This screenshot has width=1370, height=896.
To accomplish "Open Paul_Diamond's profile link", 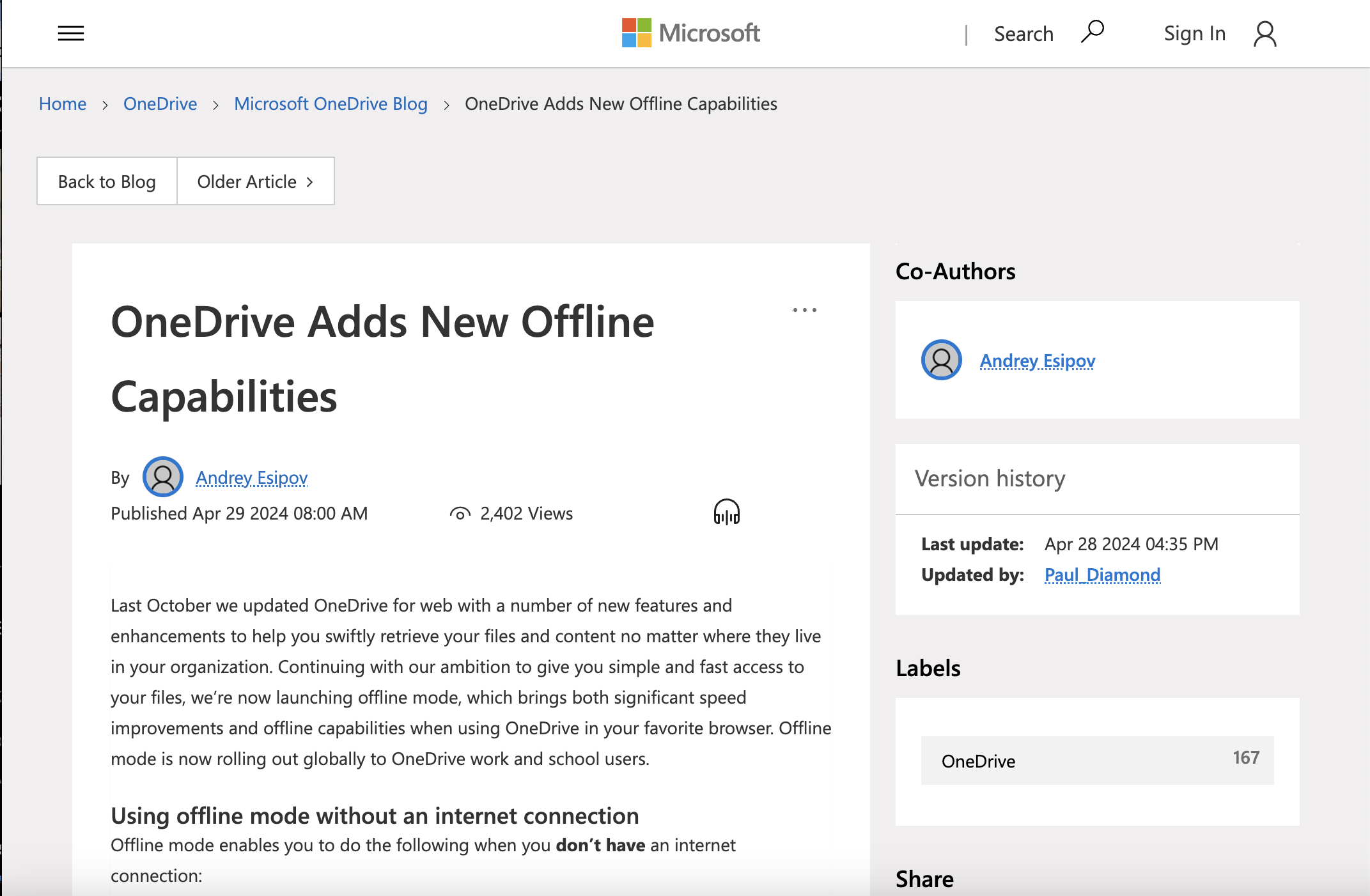I will 1101,575.
